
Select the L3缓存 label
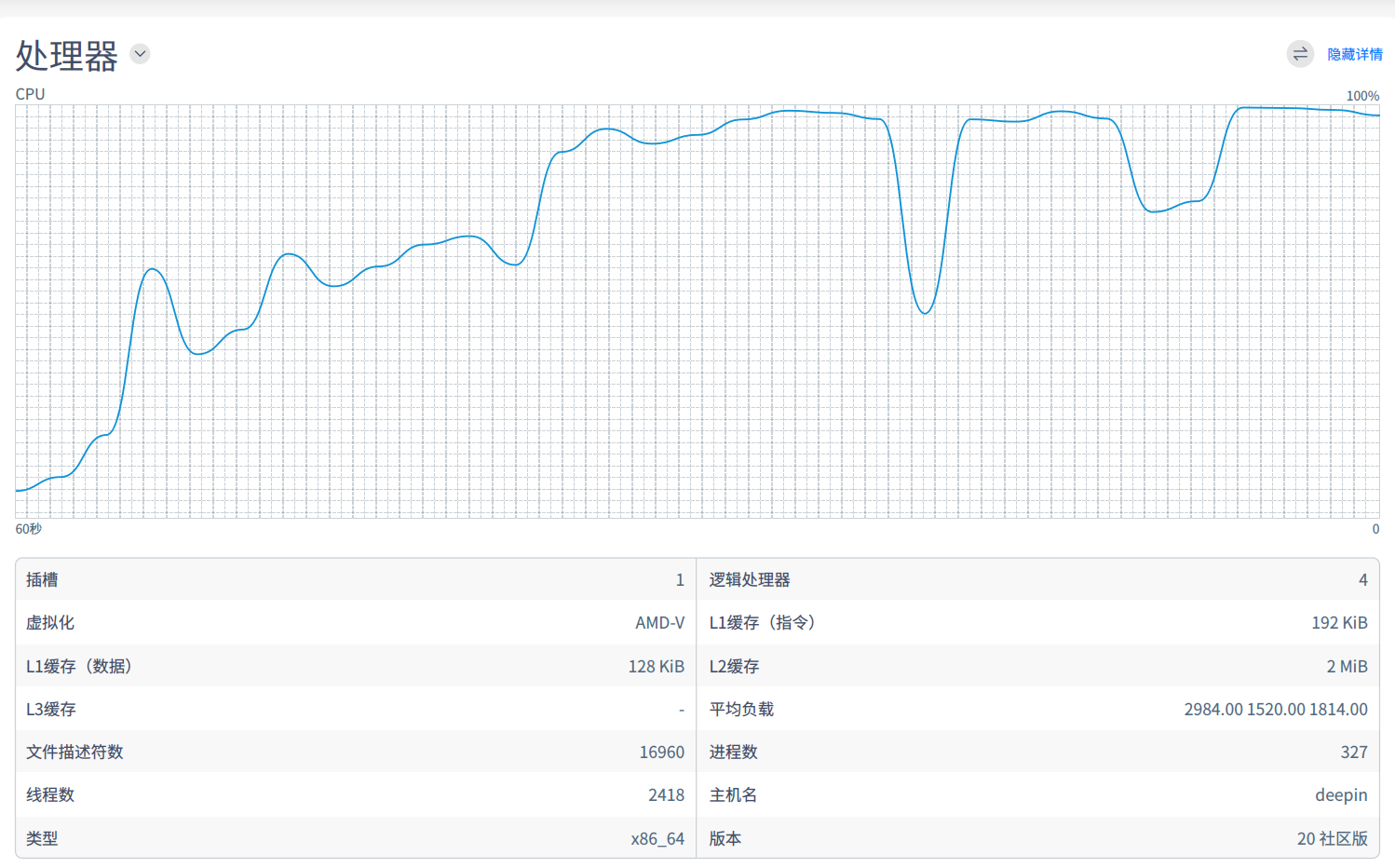click(x=51, y=709)
